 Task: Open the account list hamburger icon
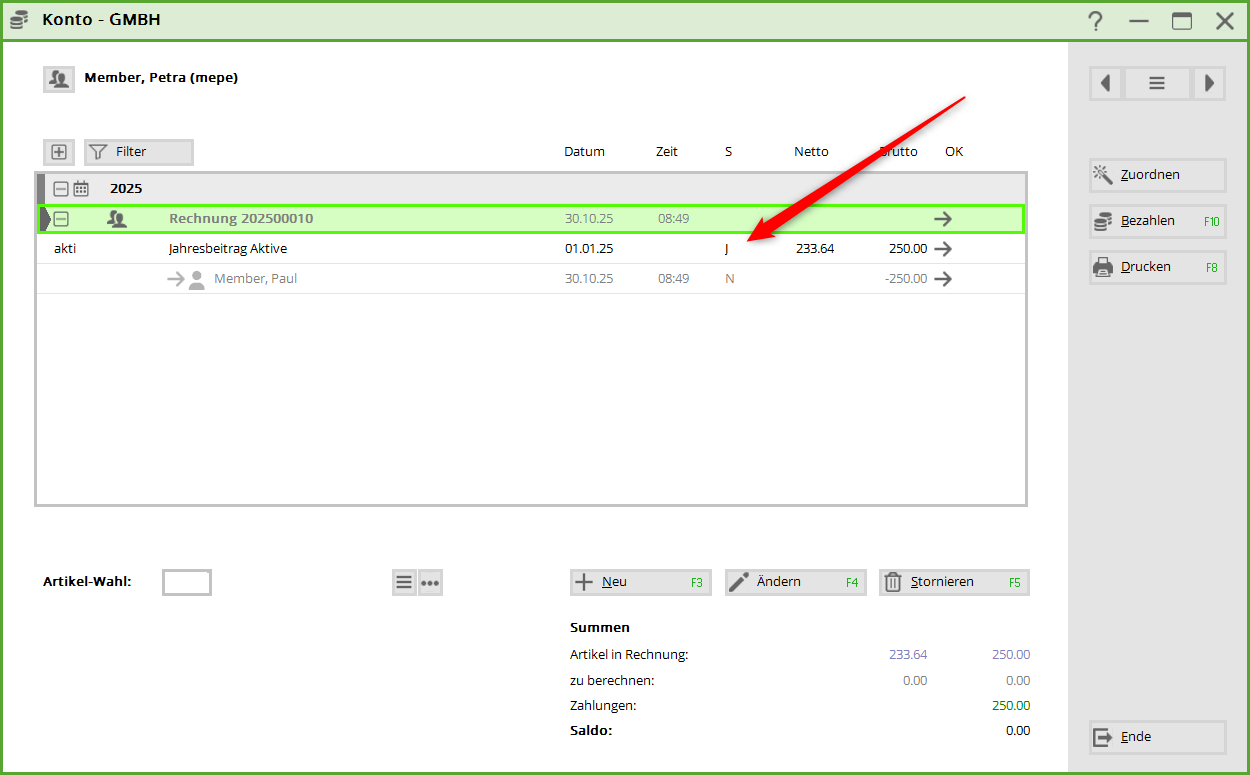click(1157, 84)
